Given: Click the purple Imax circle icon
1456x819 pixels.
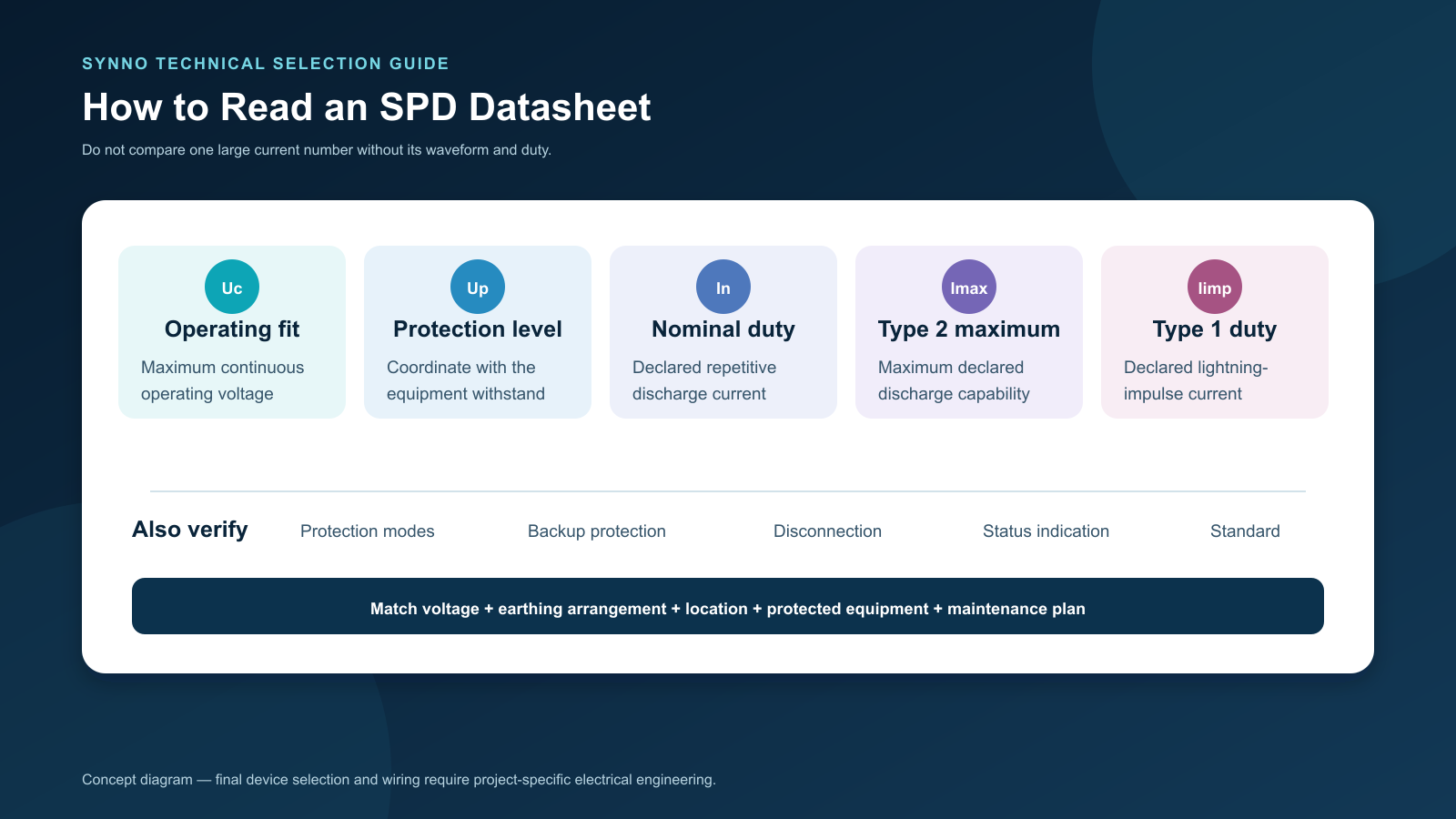Looking at the screenshot, I should (x=969, y=287).
